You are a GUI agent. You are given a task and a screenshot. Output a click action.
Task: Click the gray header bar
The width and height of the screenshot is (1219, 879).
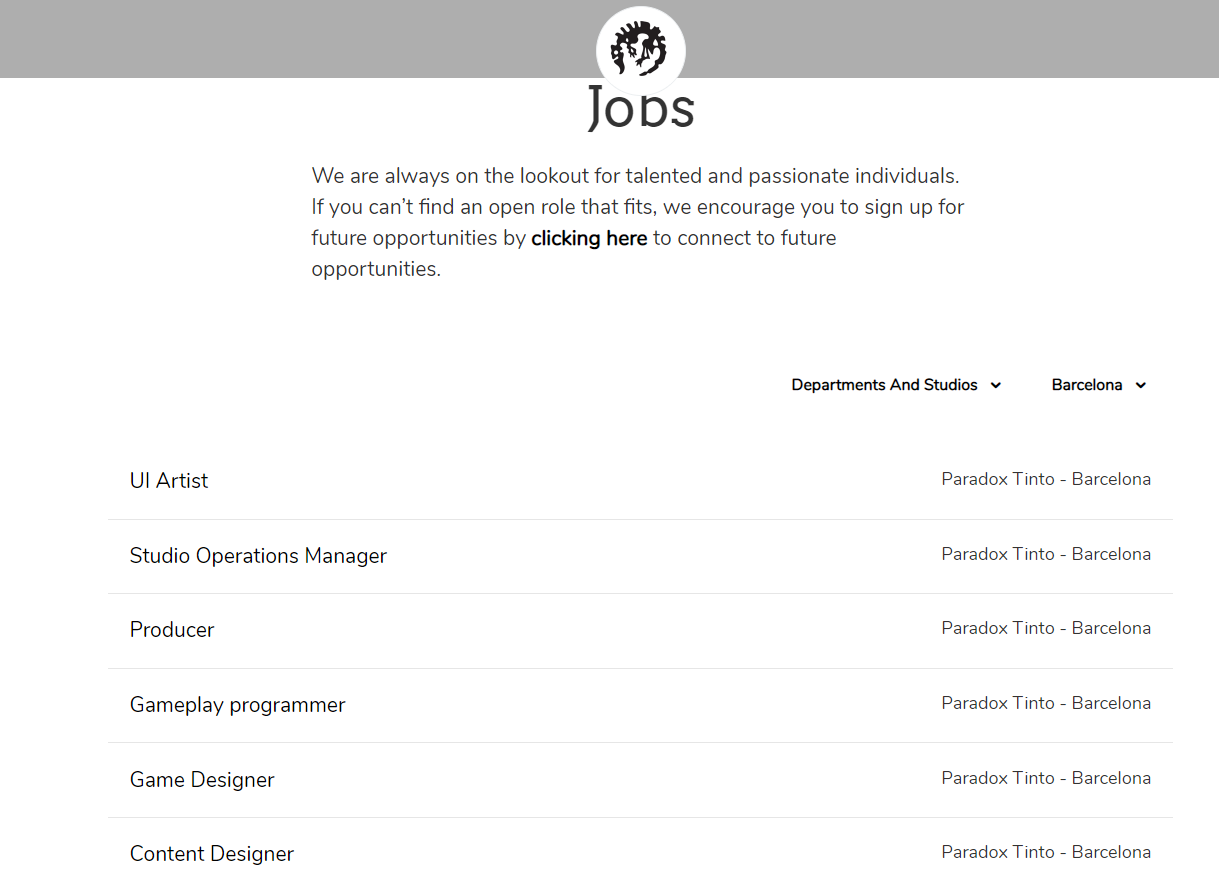(x=300, y=38)
